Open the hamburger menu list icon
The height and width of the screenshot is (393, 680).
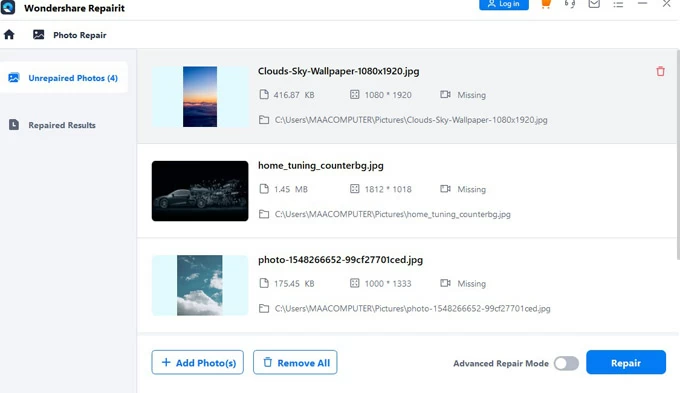click(618, 4)
